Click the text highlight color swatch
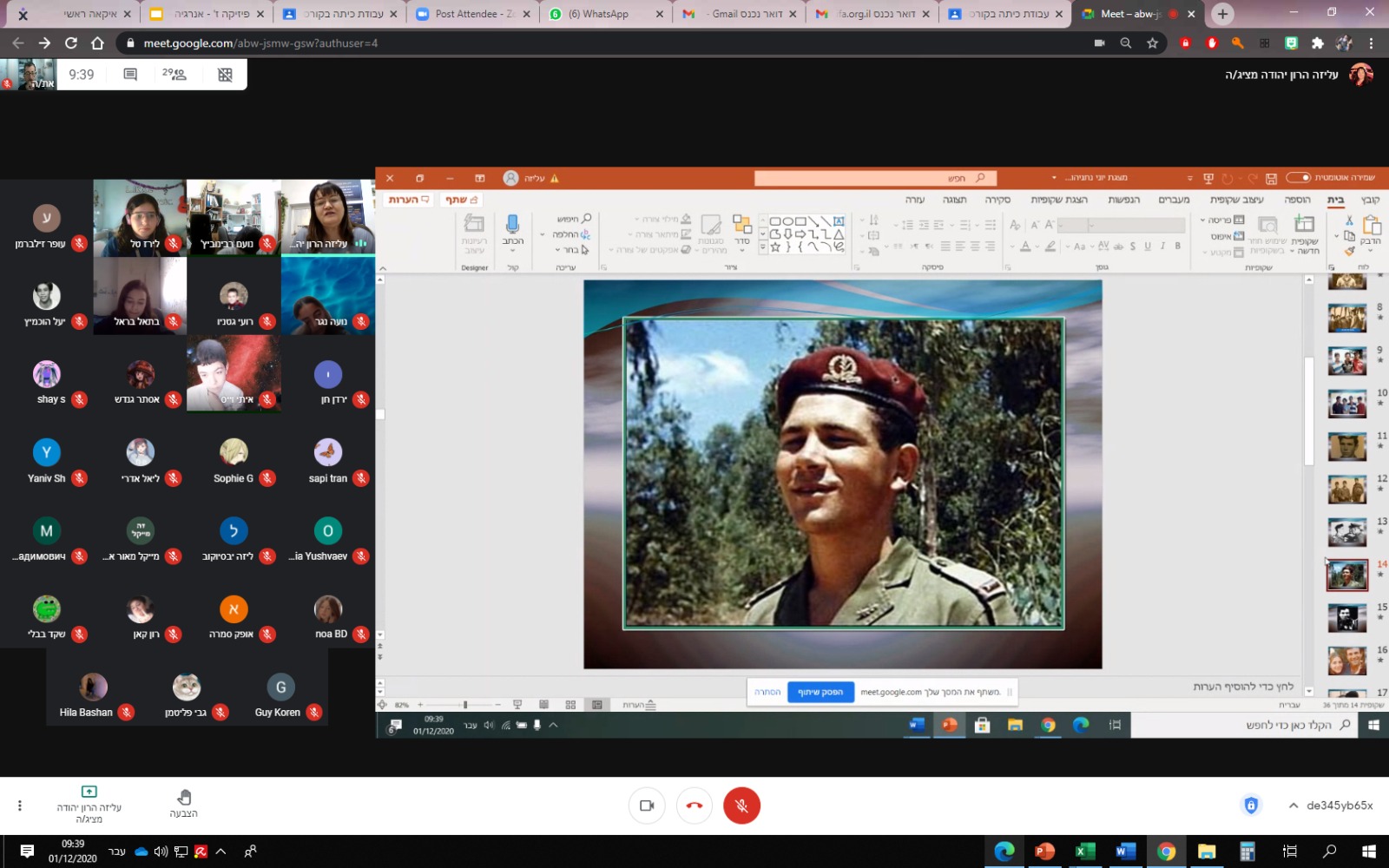Image resolution: width=1389 pixels, height=868 pixels. [x=1050, y=247]
